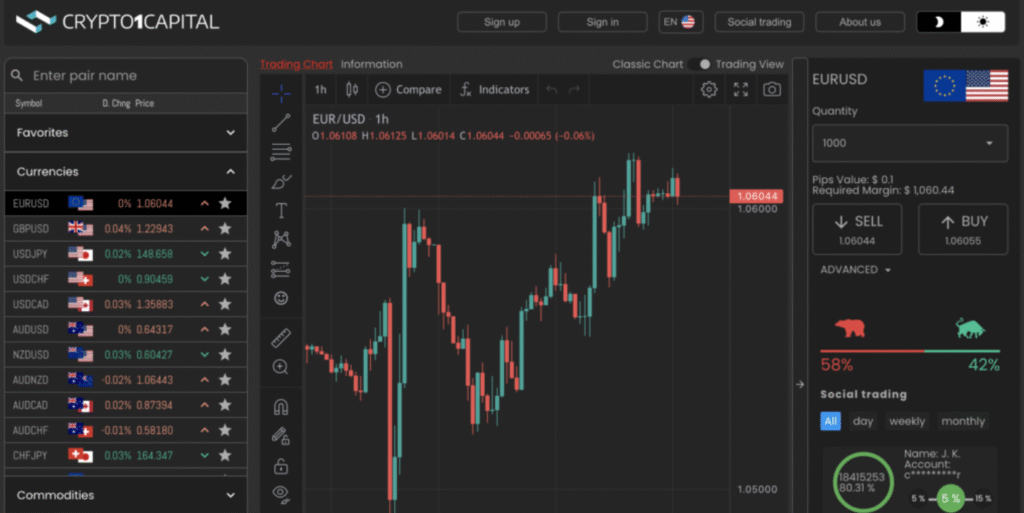Expand the Favorites section
Viewport: 1024px width, 513px height.
click(x=126, y=132)
